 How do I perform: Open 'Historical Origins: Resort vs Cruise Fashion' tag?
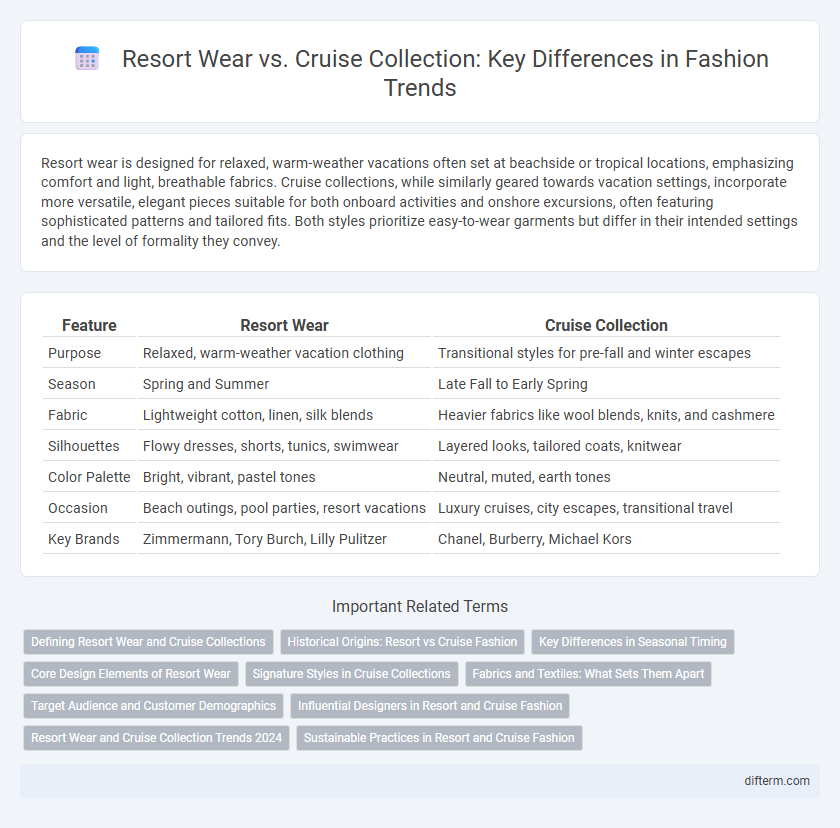pyautogui.click(x=402, y=642)
